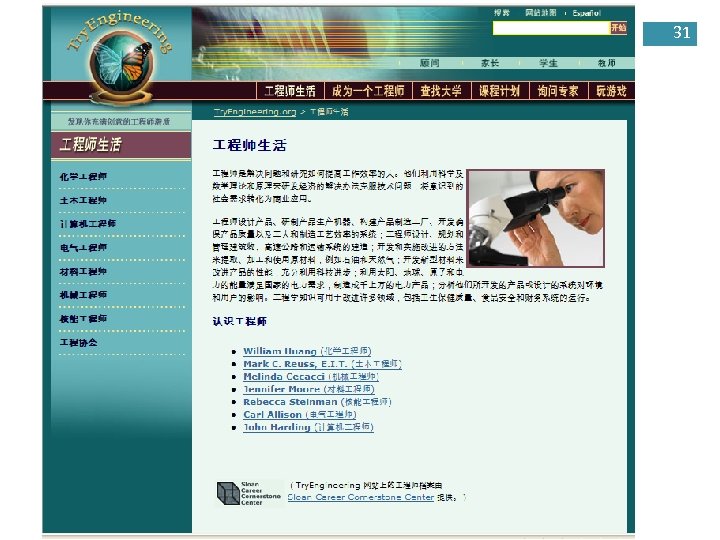Open William Huang's engineer profile link
Screen dimensions: 720x540
(307, 351)
